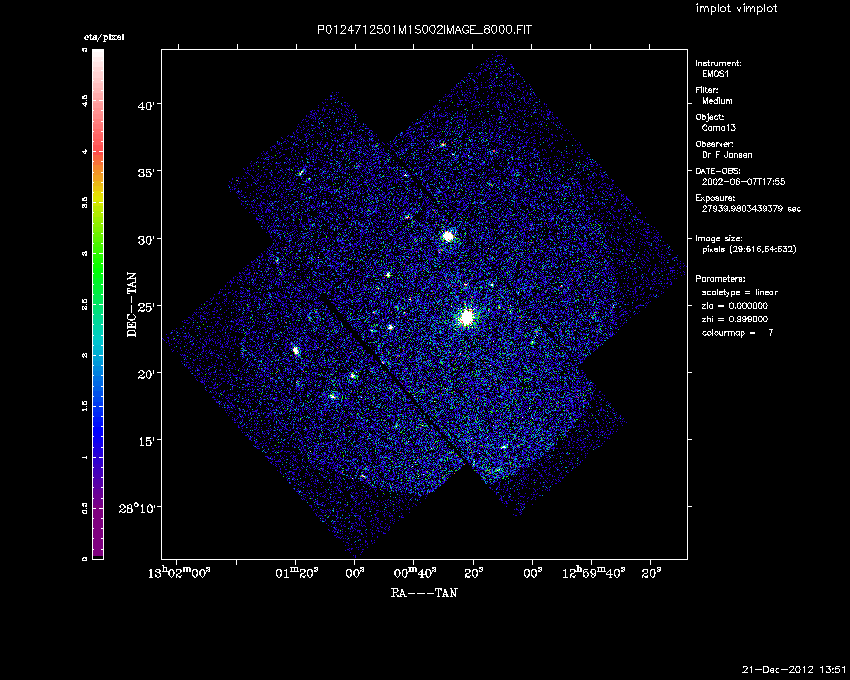Click the "Filter:" header label
Image resolution: width=850 pixels, height=680 pixels.
[706, 90]
